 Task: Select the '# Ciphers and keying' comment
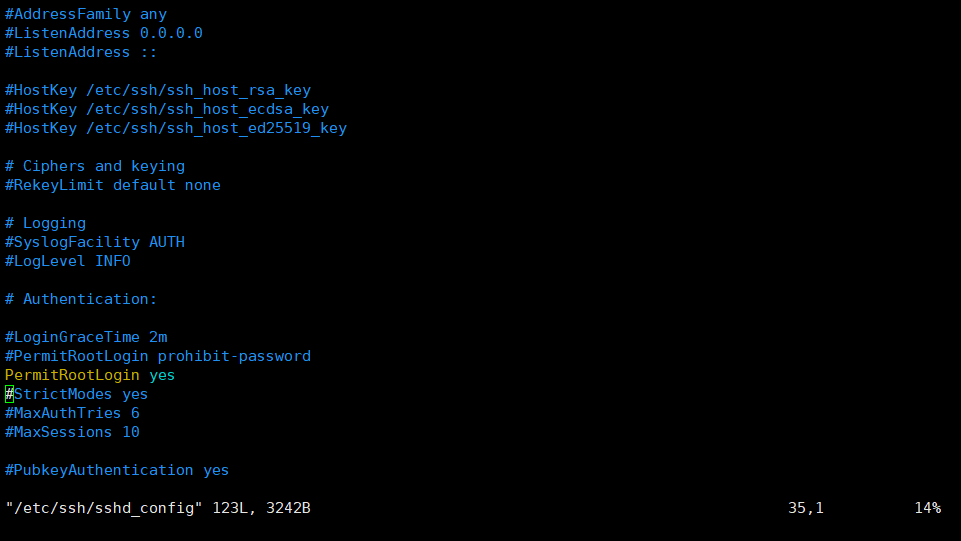tap(95, 166)
